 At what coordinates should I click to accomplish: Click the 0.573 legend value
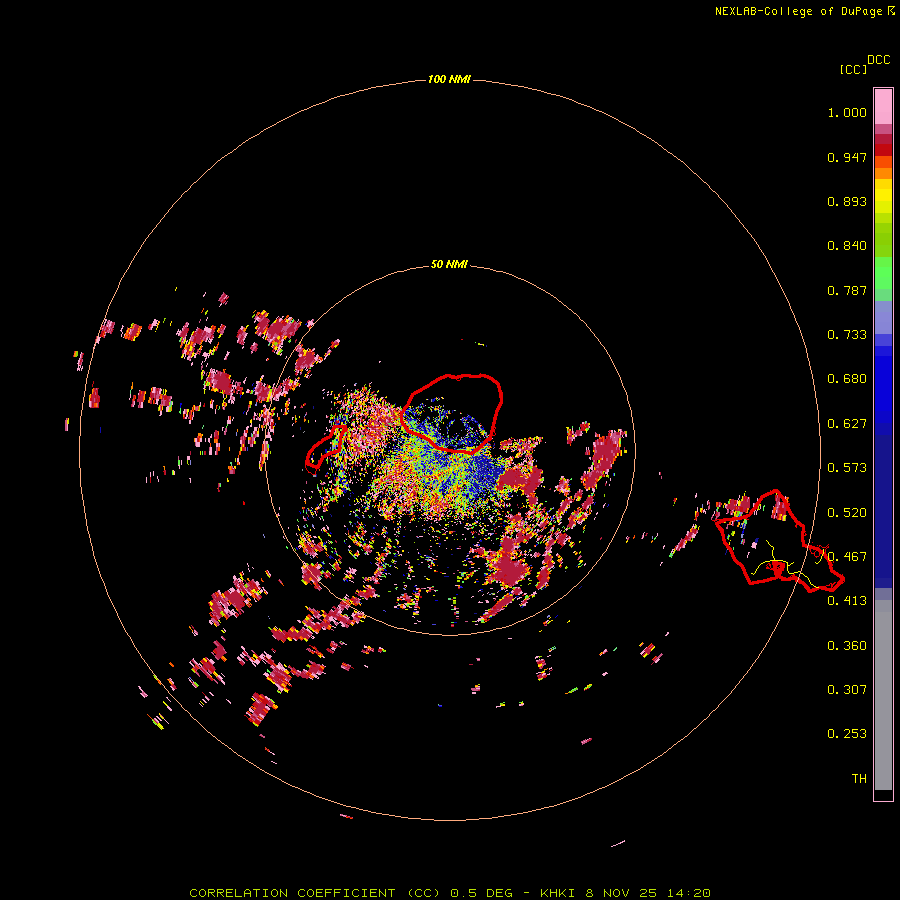tap(847, 468)
